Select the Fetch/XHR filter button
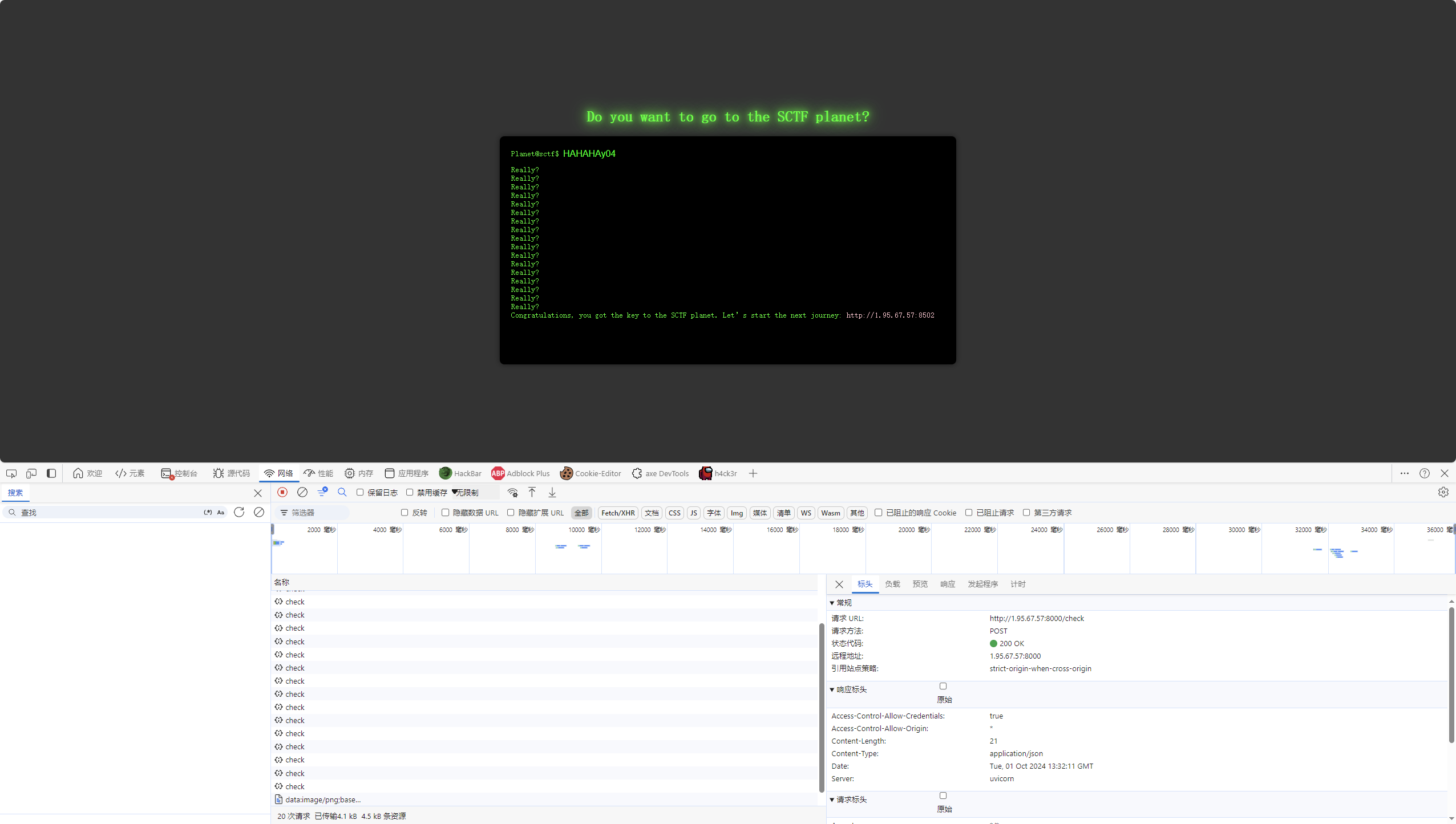1456x824 pixels. point(618,513)
